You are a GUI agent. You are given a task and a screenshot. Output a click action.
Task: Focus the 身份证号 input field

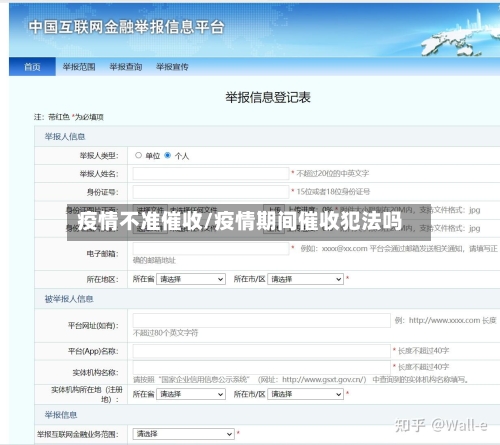(x=211, y=192)
